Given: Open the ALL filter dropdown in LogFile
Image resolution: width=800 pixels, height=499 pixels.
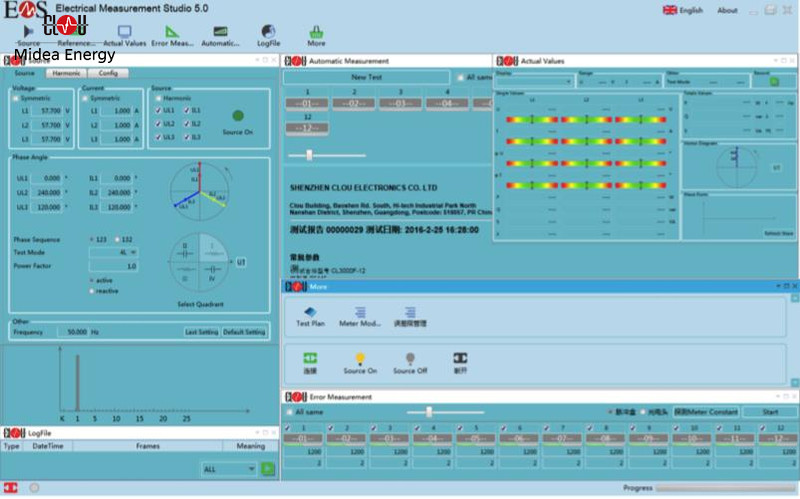Looking at the screenshot, I should (x=229, y=469).
